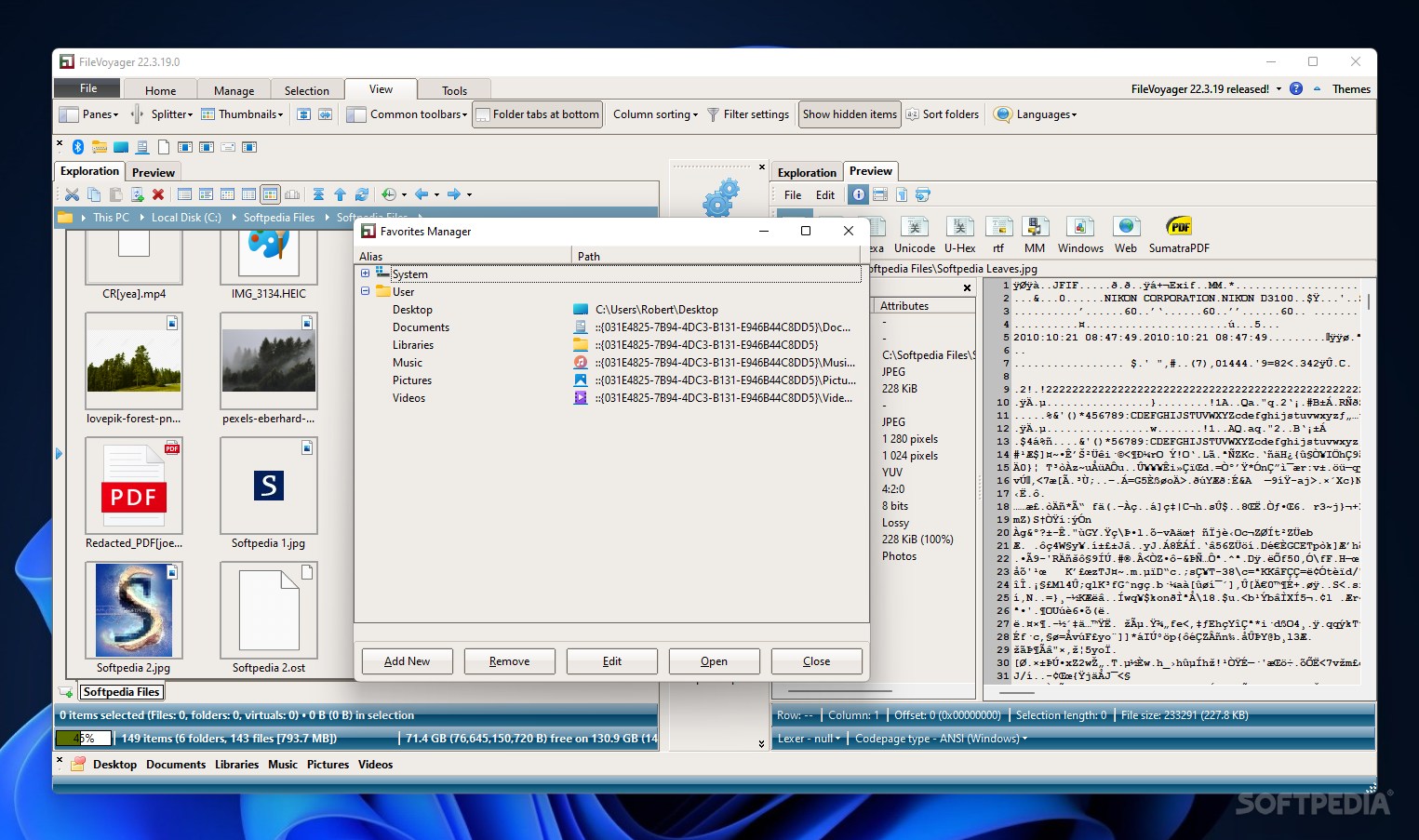The width and height of the screenshot is (1419, 840).
Task: Open the left pane Preview tab
Action: pyautogui.click(x=153, y=172)
